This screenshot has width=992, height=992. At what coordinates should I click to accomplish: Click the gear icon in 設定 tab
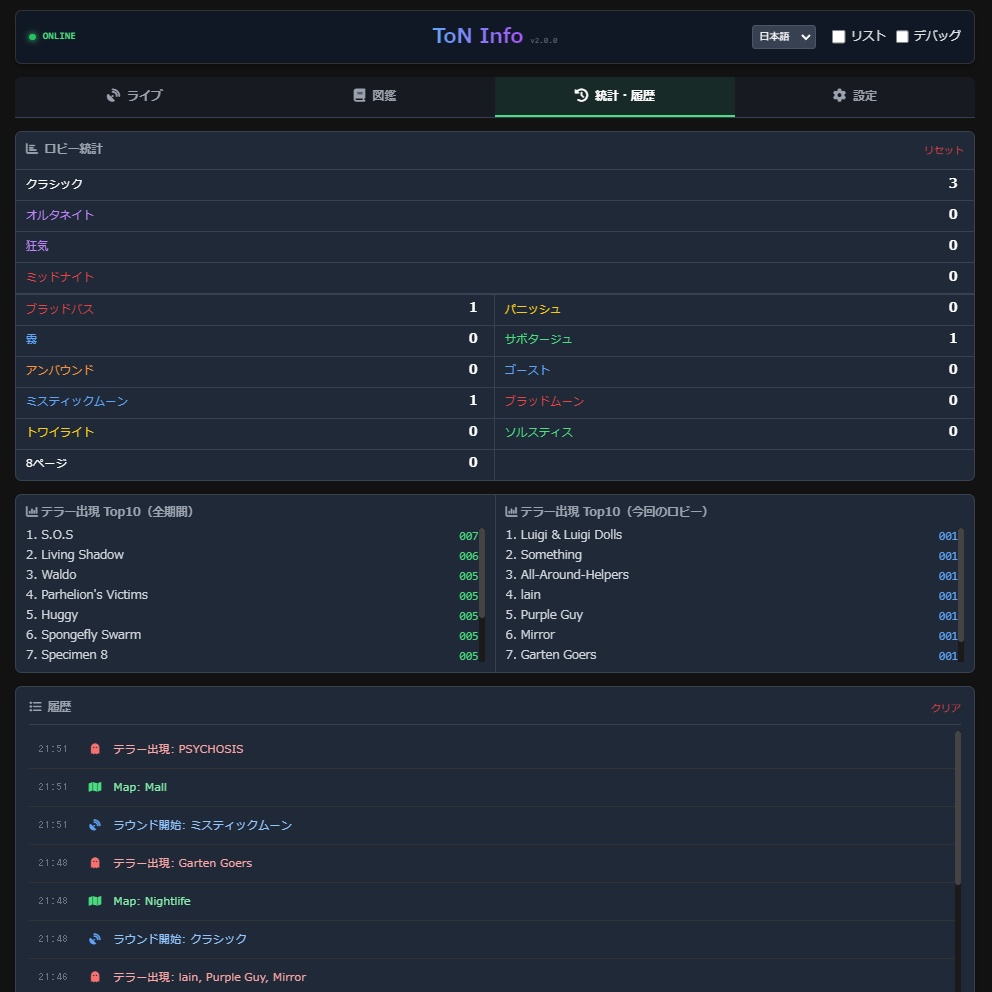pyautogui.click(x=839, y=96)
